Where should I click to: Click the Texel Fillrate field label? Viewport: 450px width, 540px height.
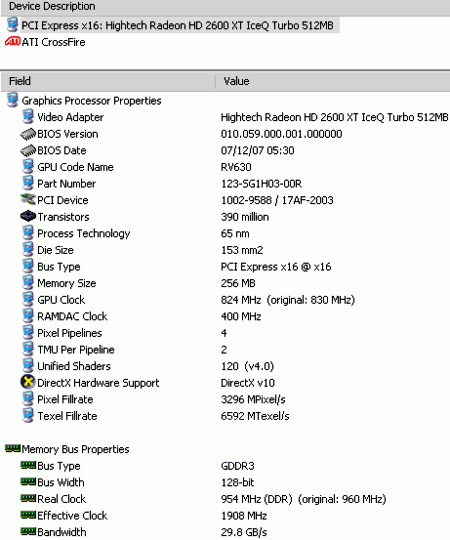(x=67, y=416)
